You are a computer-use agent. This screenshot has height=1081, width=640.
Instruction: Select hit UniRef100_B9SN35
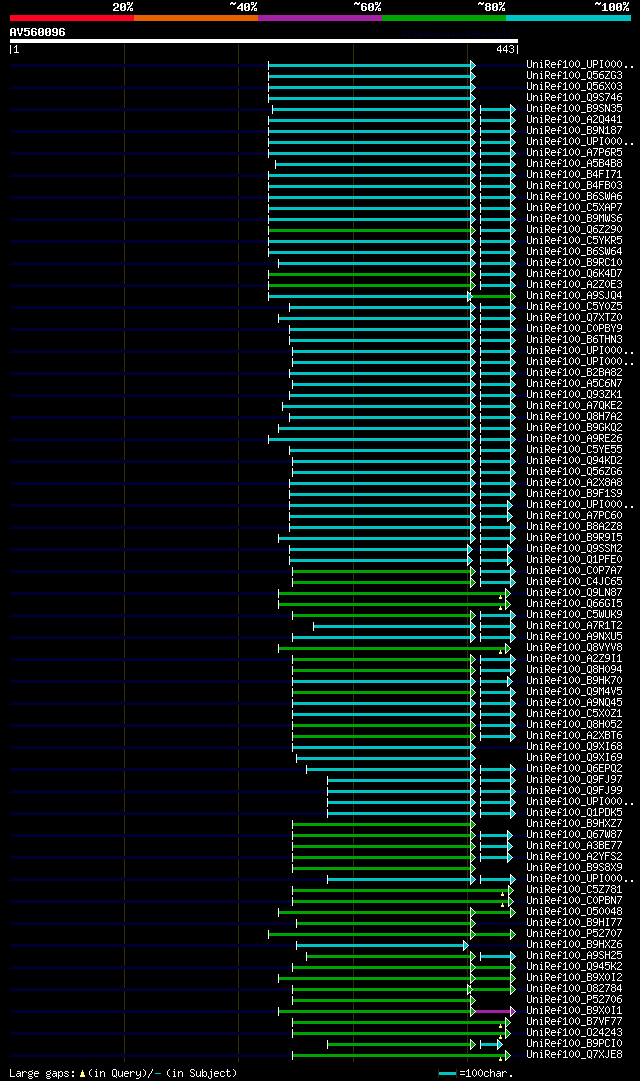(574, 109)
